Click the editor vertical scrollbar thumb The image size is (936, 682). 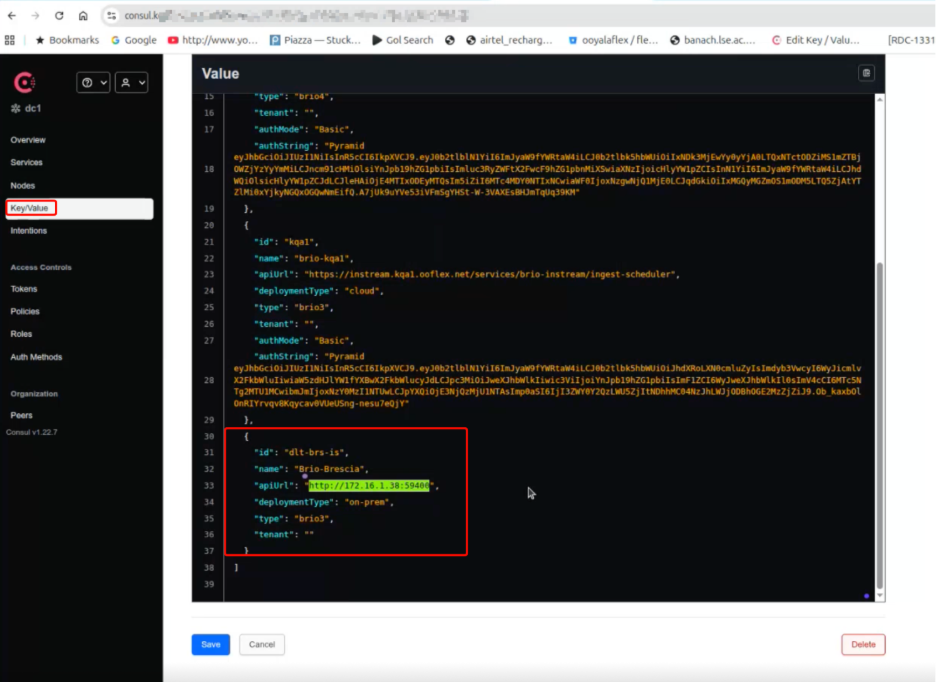click(x=879, y=425)
